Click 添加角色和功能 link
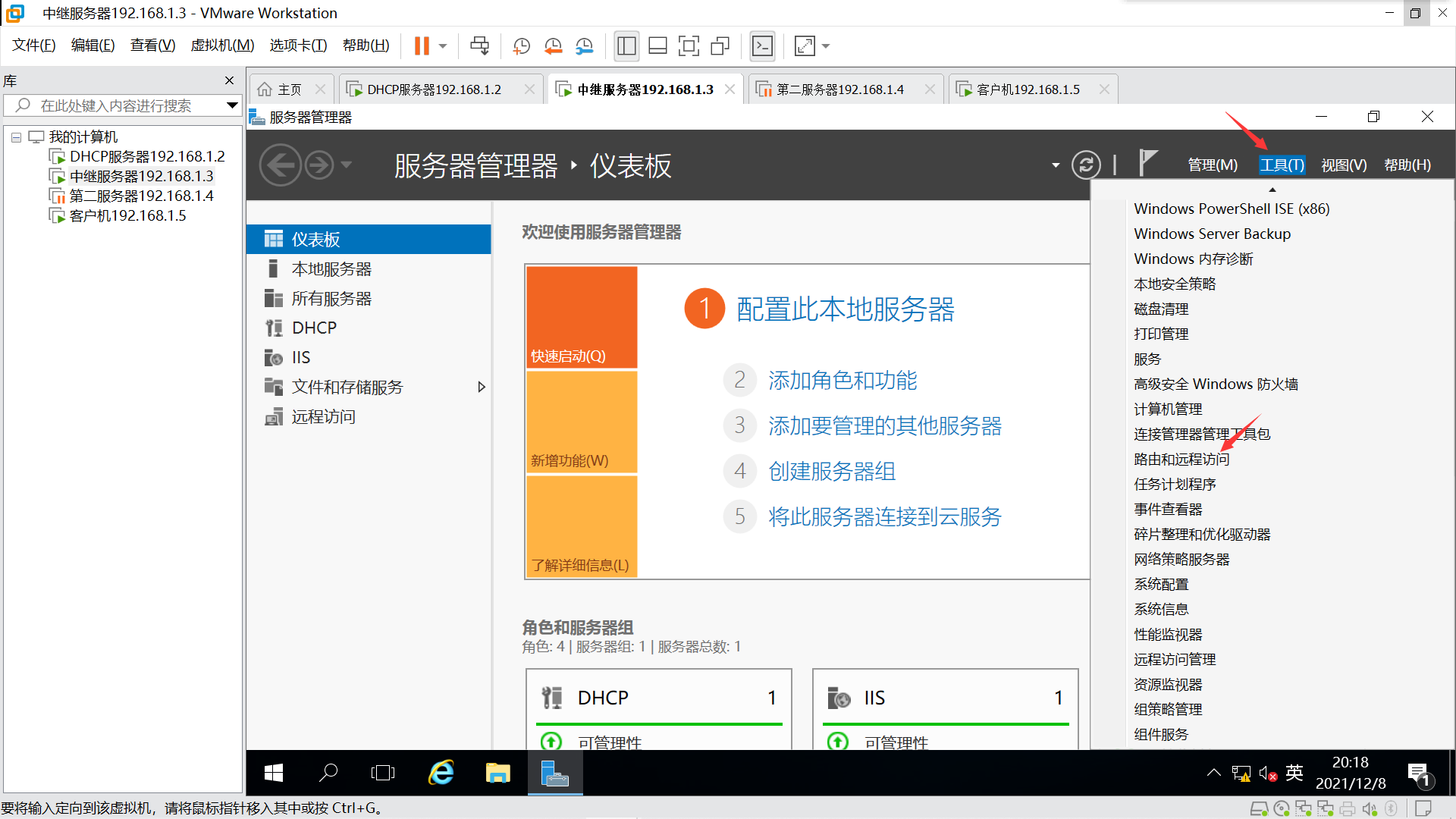The image size is (1456, 819). click(x=842, y=381)
